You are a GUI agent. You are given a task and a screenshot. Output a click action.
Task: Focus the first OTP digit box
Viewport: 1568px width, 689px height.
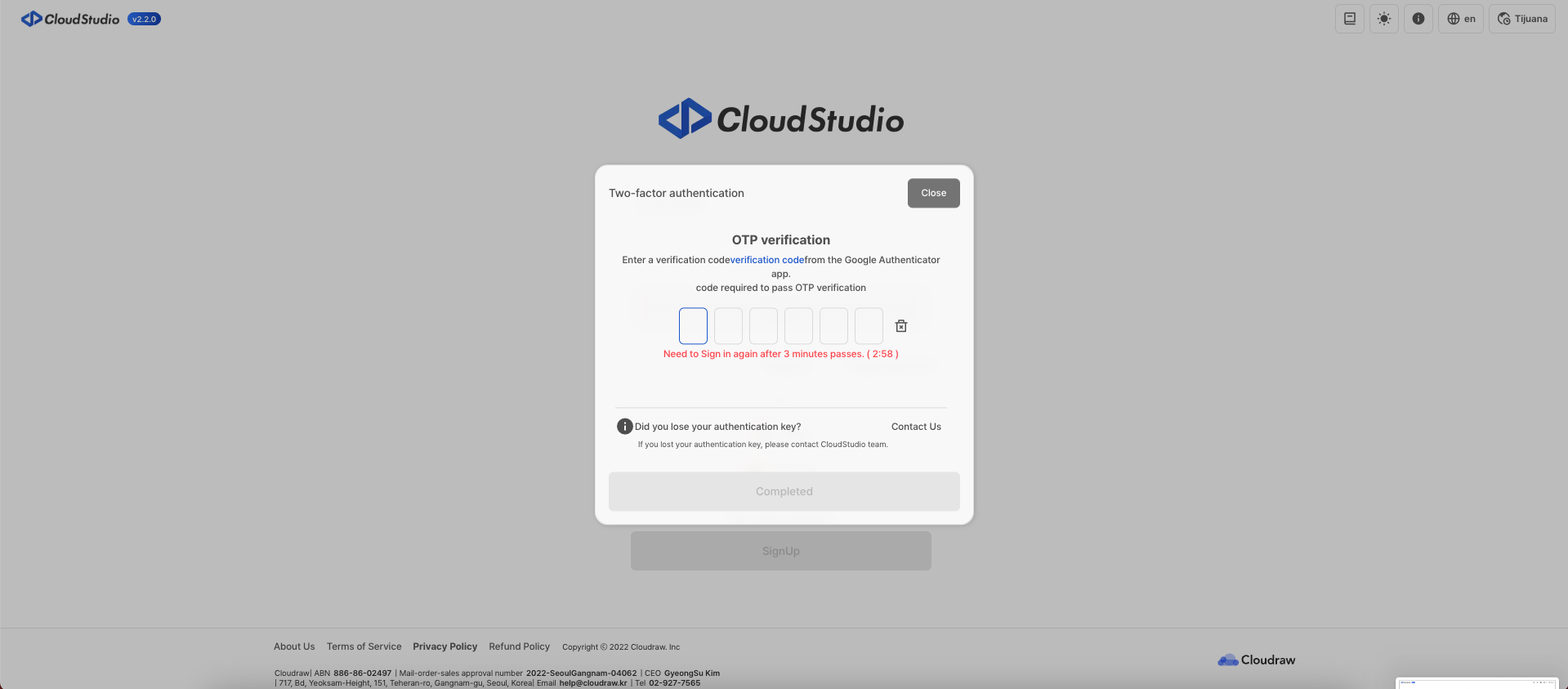(693, 326)
